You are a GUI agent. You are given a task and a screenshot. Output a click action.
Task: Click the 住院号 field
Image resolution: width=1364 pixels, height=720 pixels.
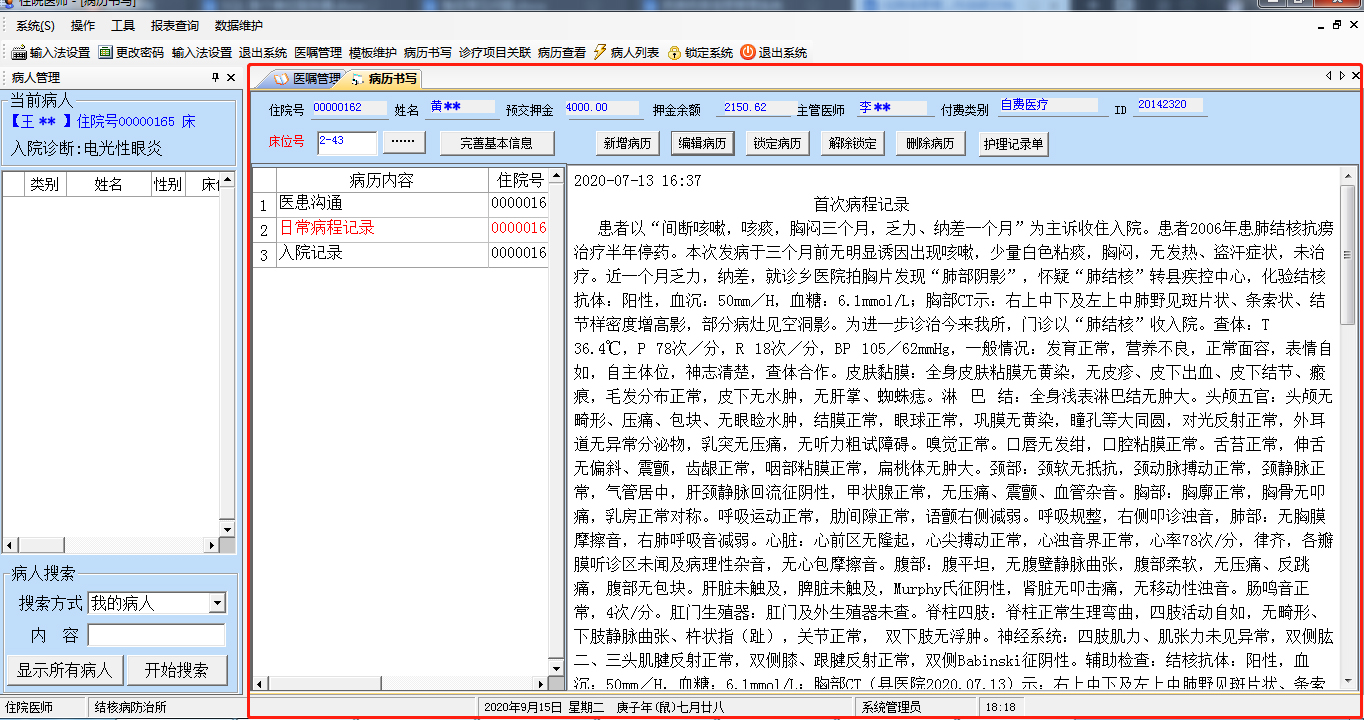click(348, 108)
